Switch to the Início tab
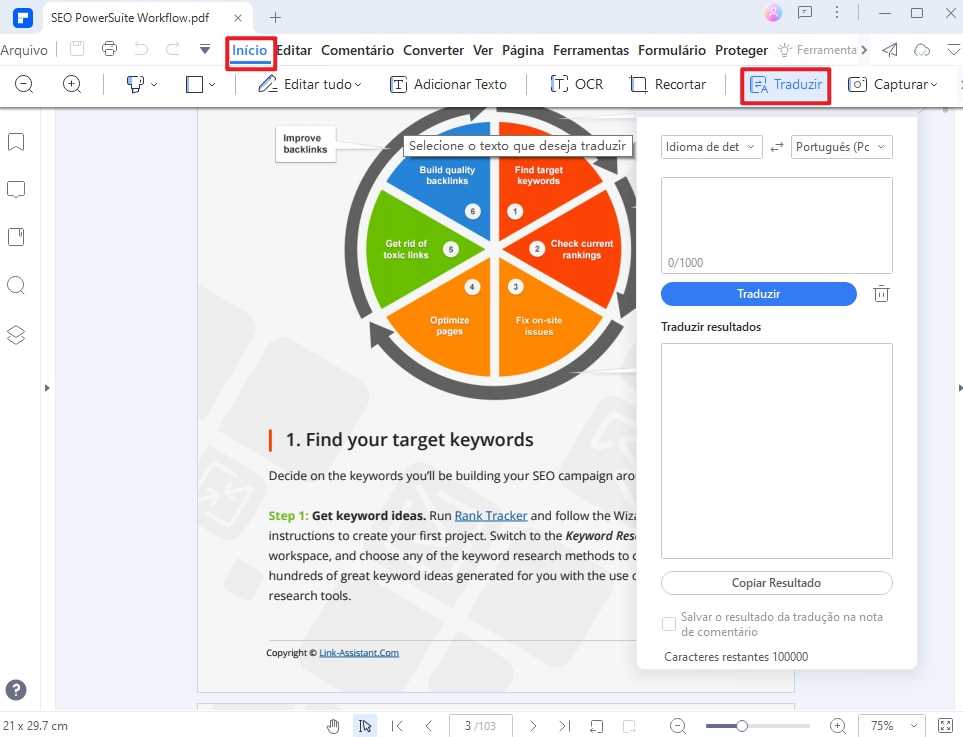The image size is (963, 737). pos(249,50)
